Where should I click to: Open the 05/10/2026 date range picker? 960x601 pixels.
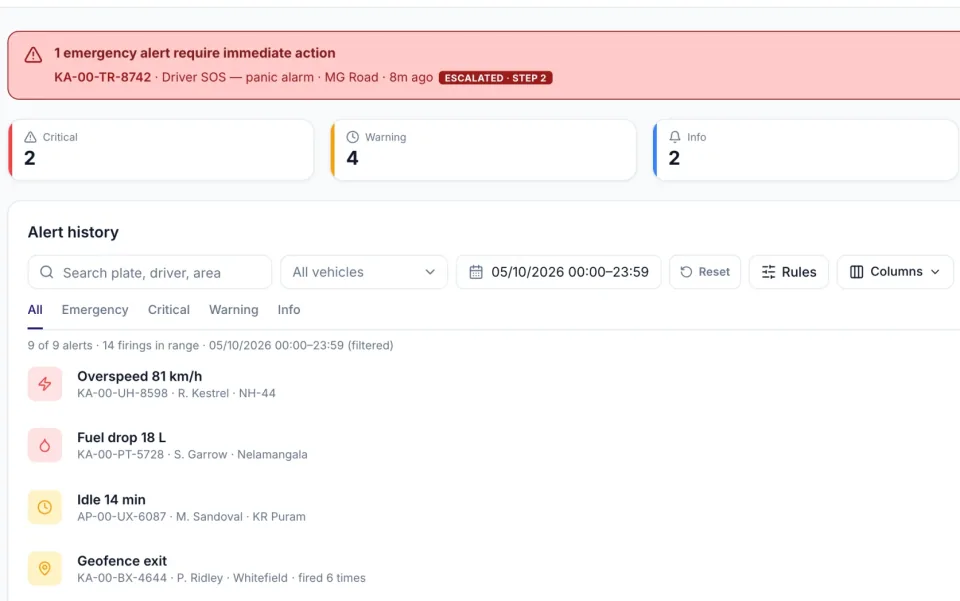558,272
